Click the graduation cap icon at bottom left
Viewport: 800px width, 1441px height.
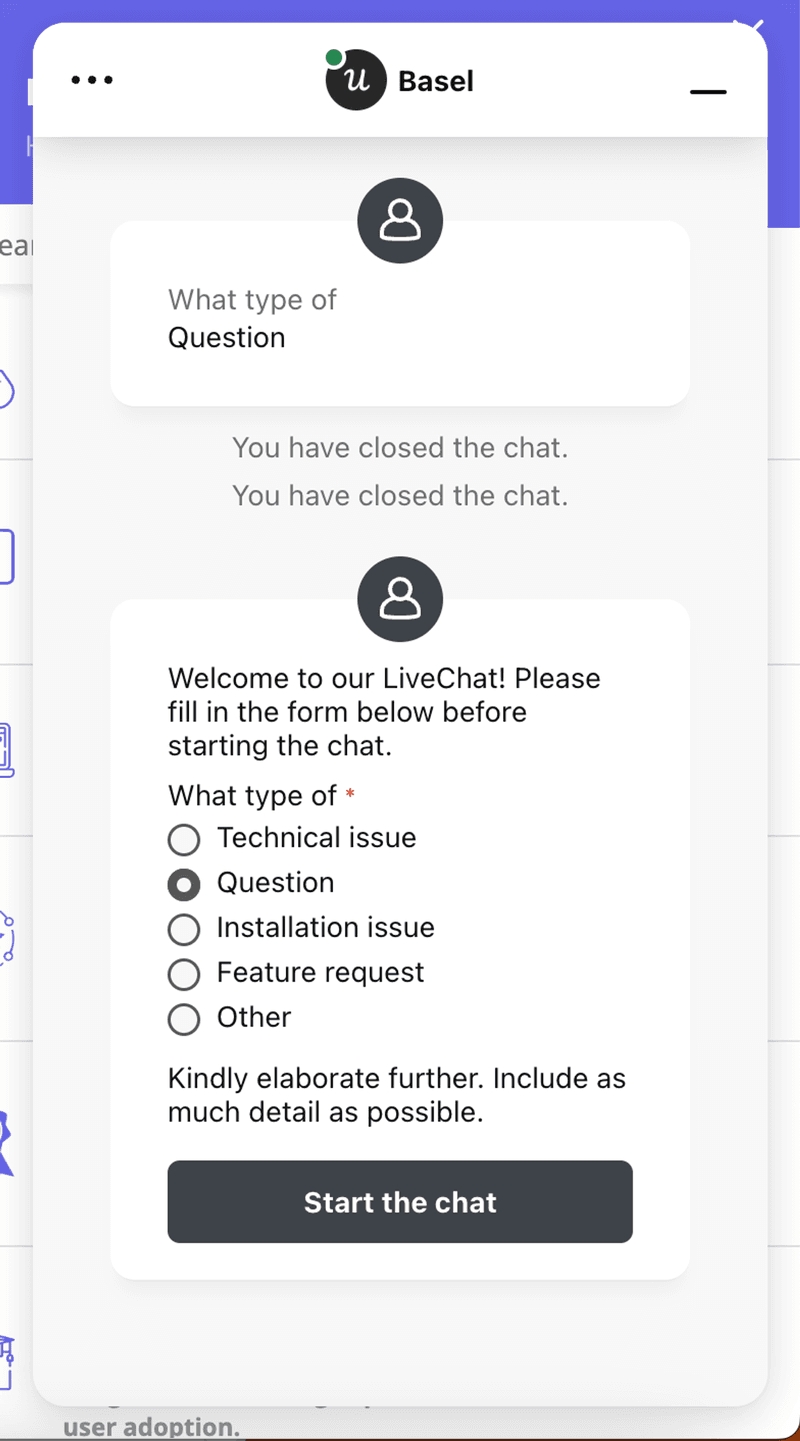[x=7, y=1360]
